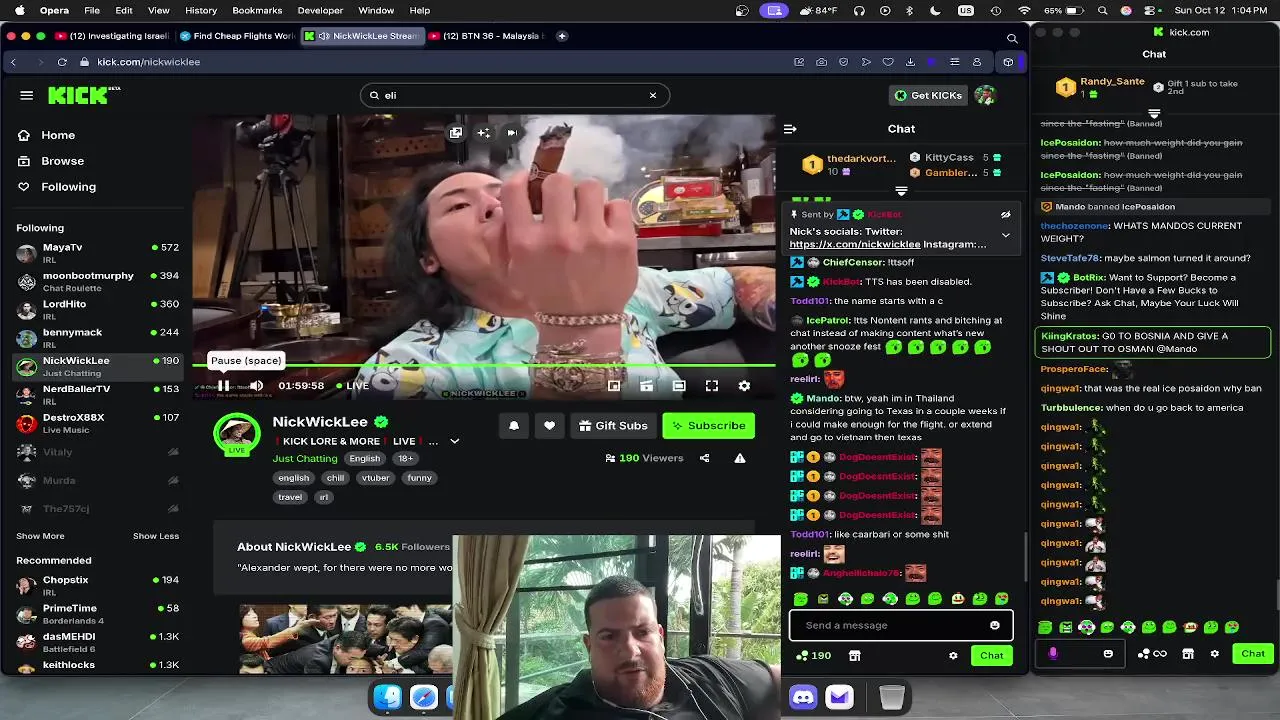Open moonbootmurphy channel in Following list
The image size is (1280, 720).
tap(97, 281)
